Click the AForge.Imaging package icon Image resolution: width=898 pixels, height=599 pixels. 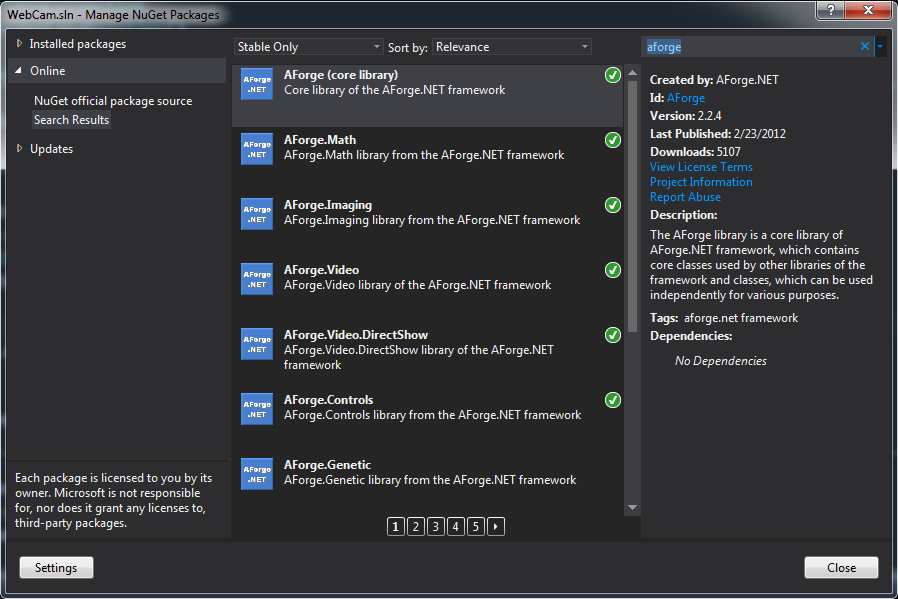tap(257, 214)
